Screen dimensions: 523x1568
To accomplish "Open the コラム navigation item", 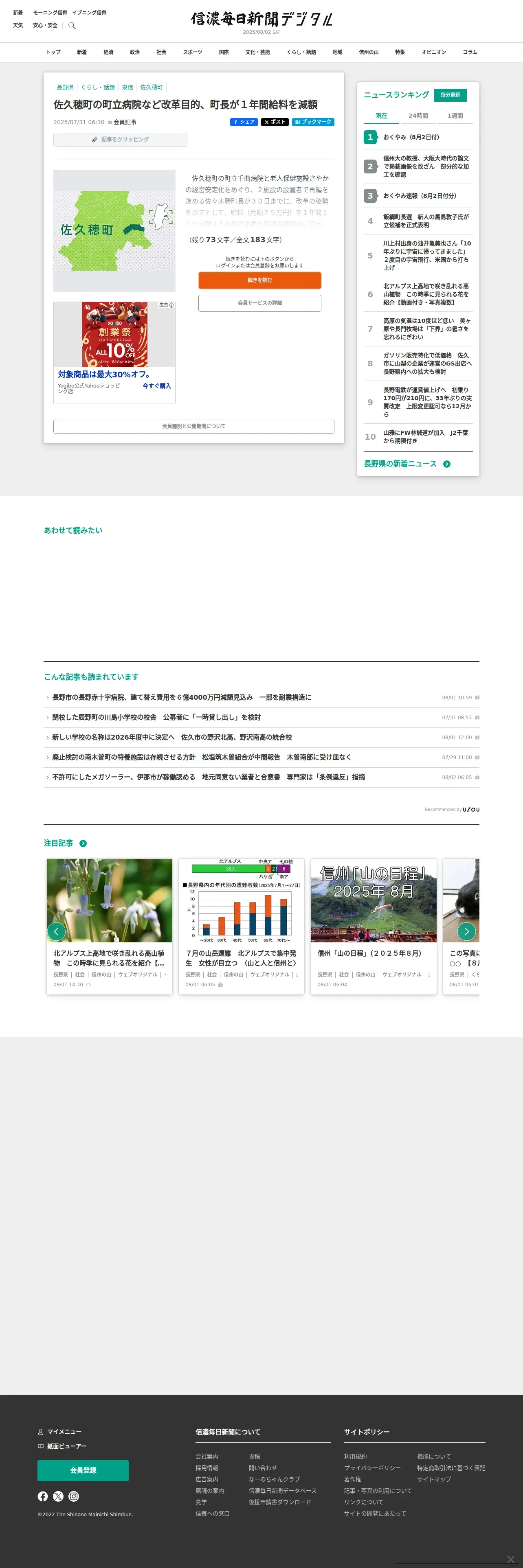I will point(469,53).
